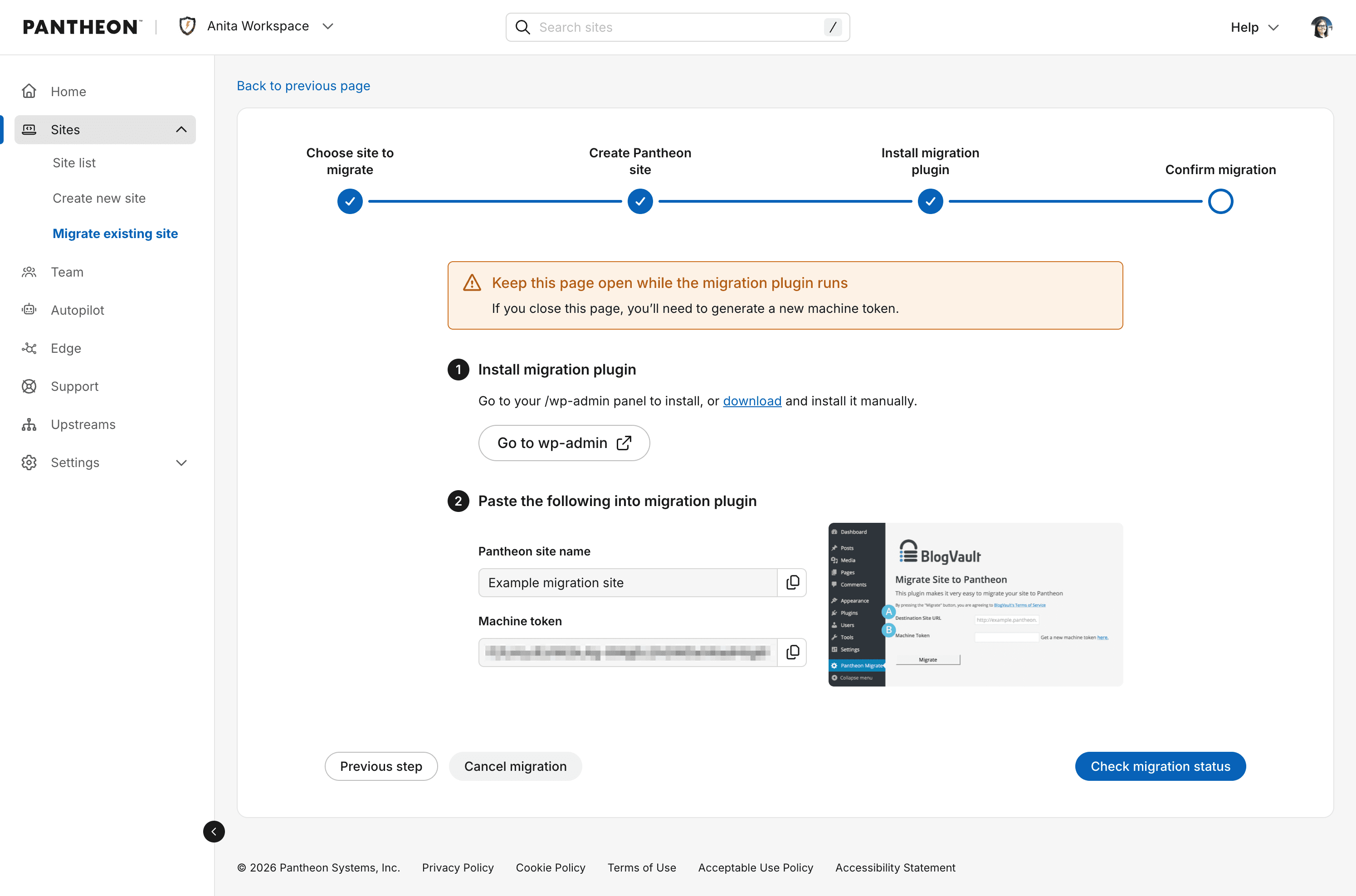Click Check migration status button

(1160, 766)
